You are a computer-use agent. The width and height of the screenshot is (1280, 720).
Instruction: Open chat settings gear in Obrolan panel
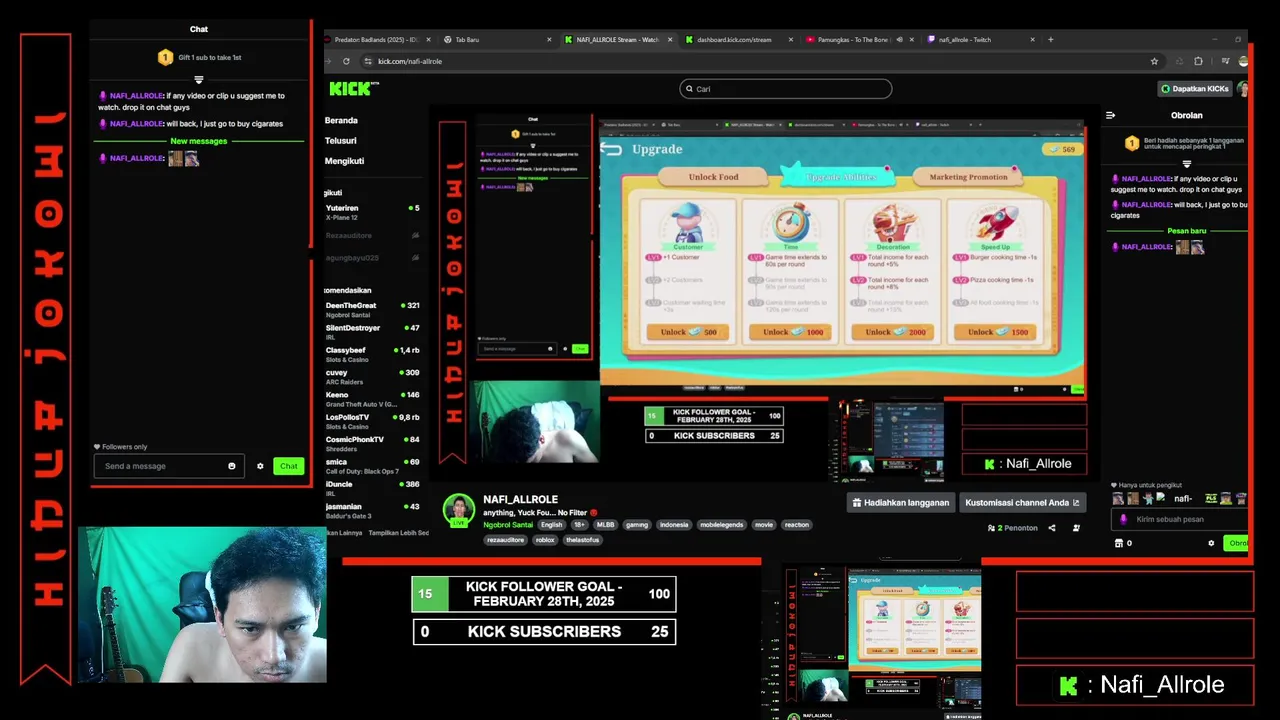click(x=1211, y=543)
